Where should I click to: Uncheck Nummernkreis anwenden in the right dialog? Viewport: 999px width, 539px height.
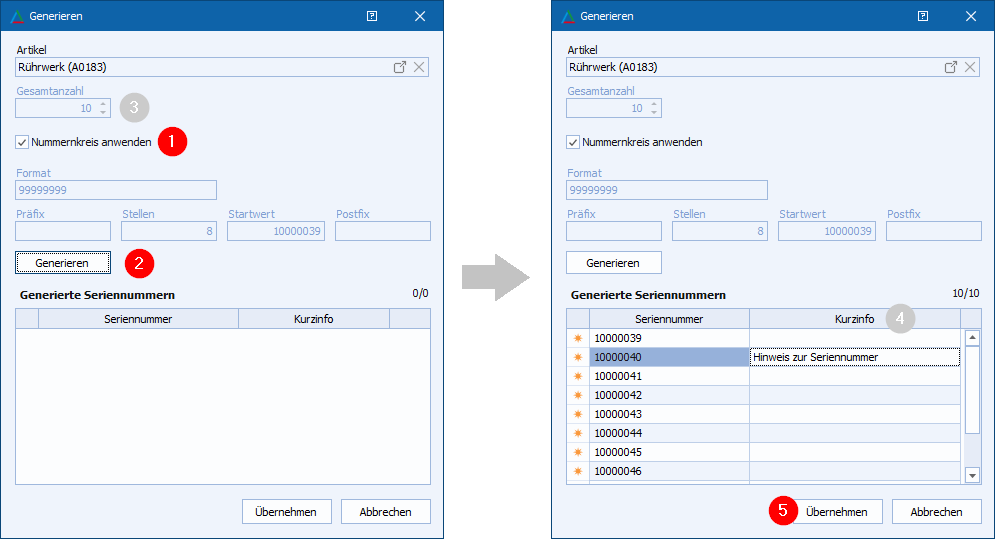pos(574,142)
